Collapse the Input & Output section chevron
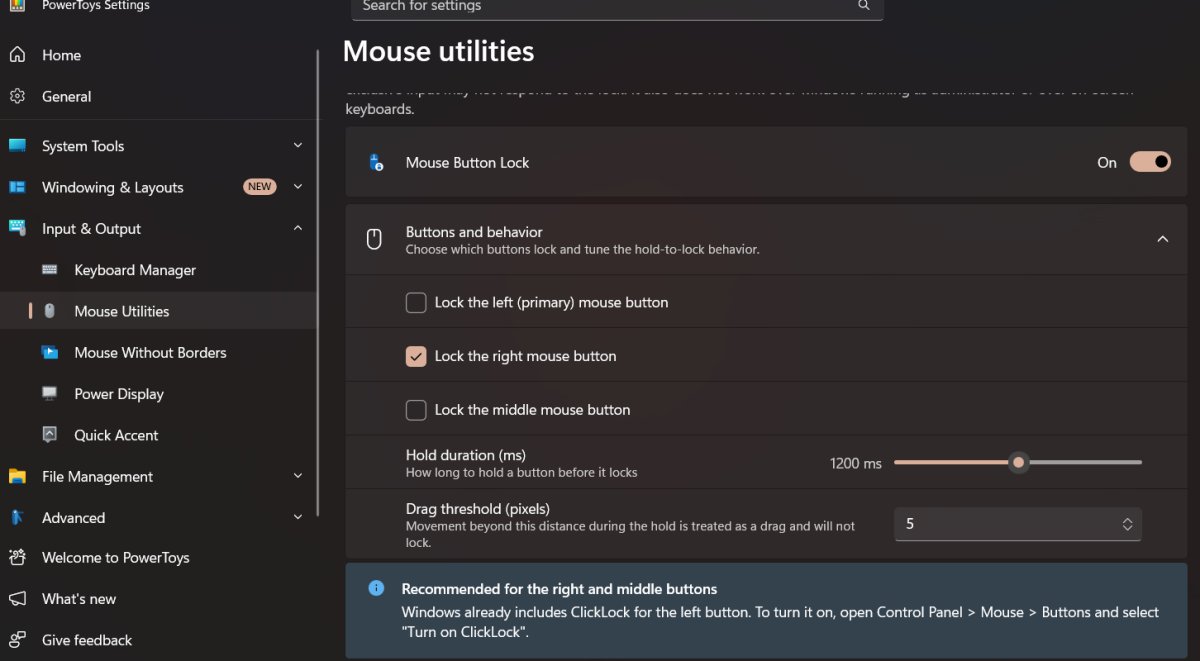1200x661 pixels. pyautogui.click(x=298, y=228)
